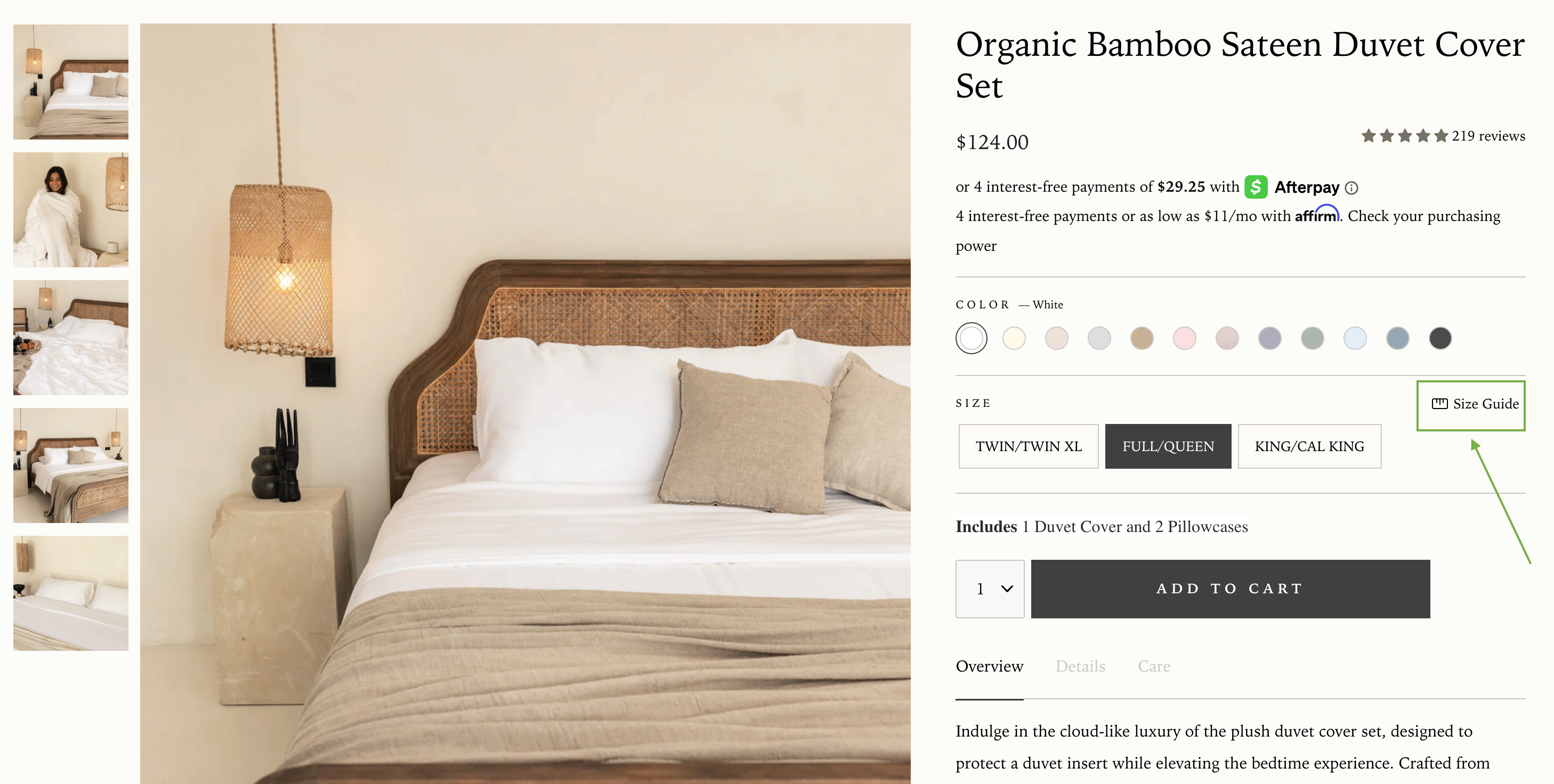Image resolution: width=1554 pixels, height=784 pixels.
Task: Open the quantity dropdown
Action: tap(989, 589)
